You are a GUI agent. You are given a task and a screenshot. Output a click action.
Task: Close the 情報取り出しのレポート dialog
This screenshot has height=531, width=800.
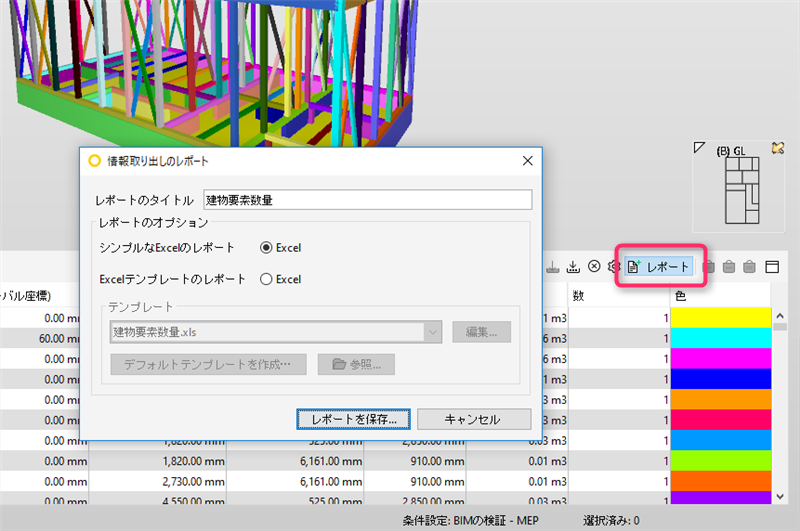click(528, 161)
